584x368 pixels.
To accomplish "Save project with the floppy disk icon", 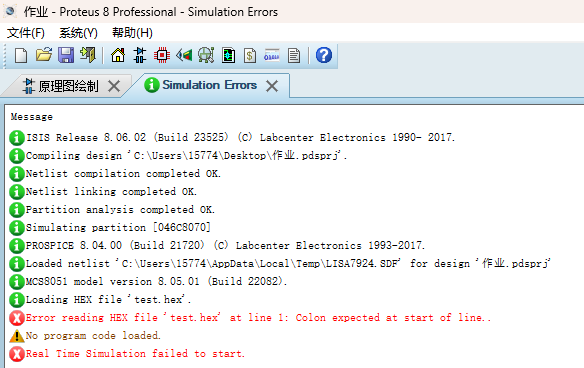I will 66,55.
